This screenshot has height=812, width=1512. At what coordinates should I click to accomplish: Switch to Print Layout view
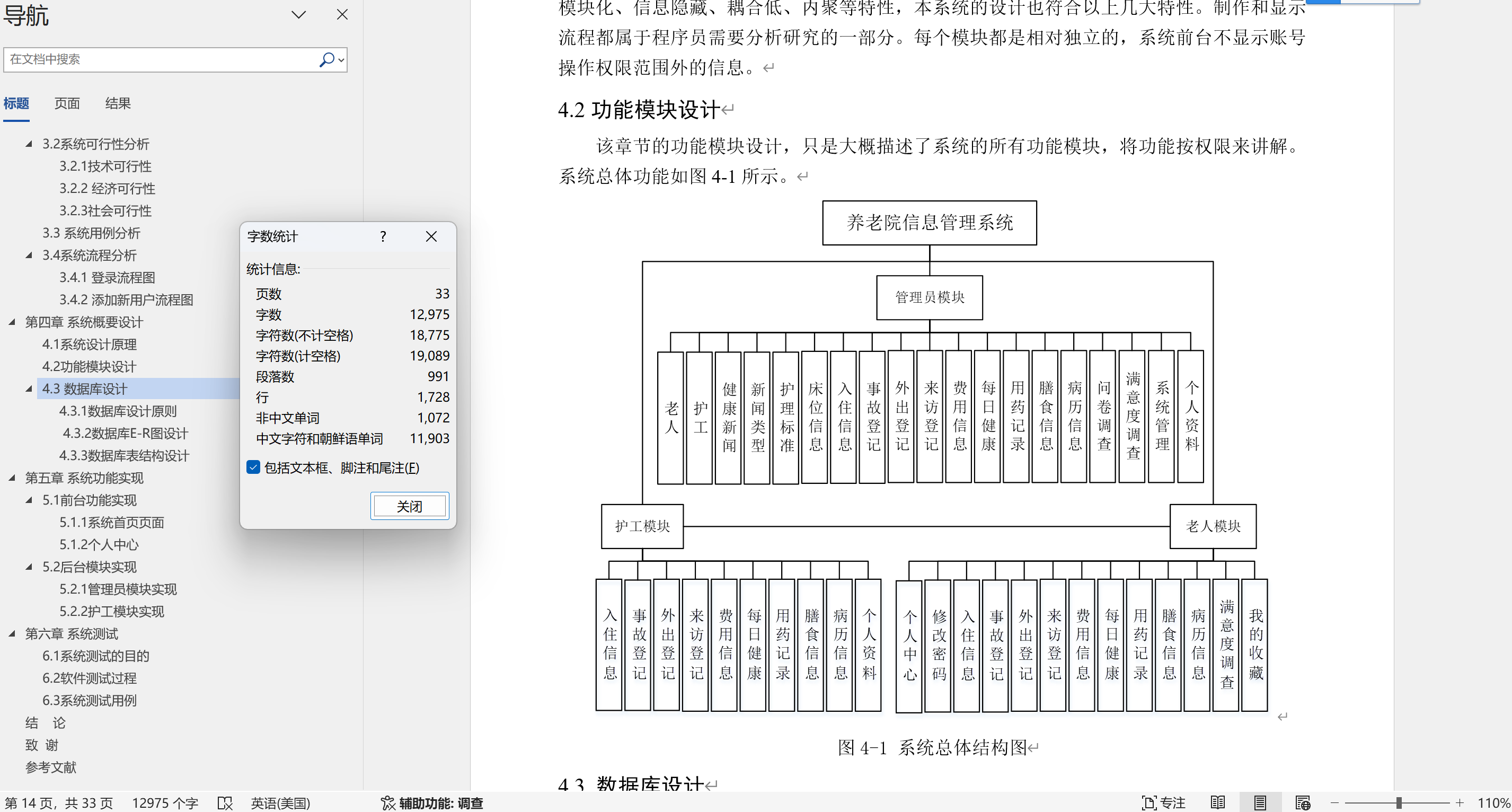tap(1260, 802)
